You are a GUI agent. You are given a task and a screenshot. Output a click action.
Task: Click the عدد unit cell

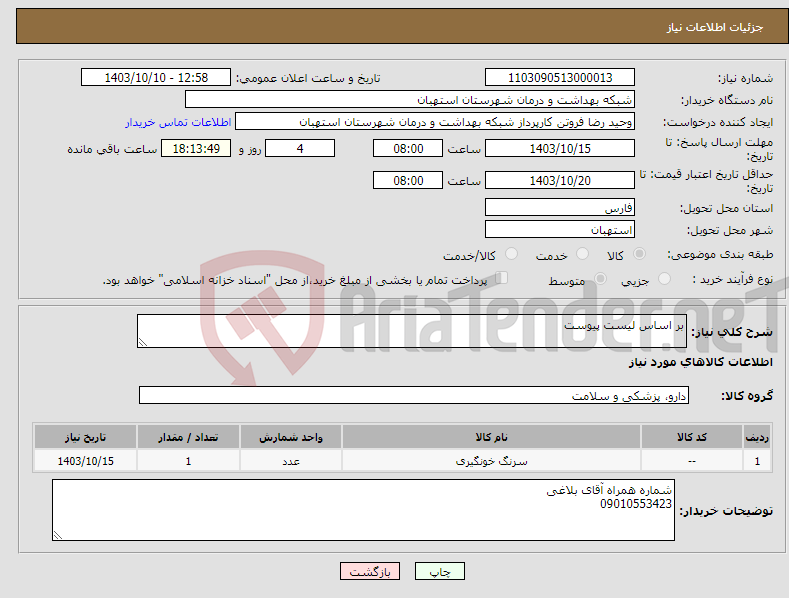tap(291, 461)
